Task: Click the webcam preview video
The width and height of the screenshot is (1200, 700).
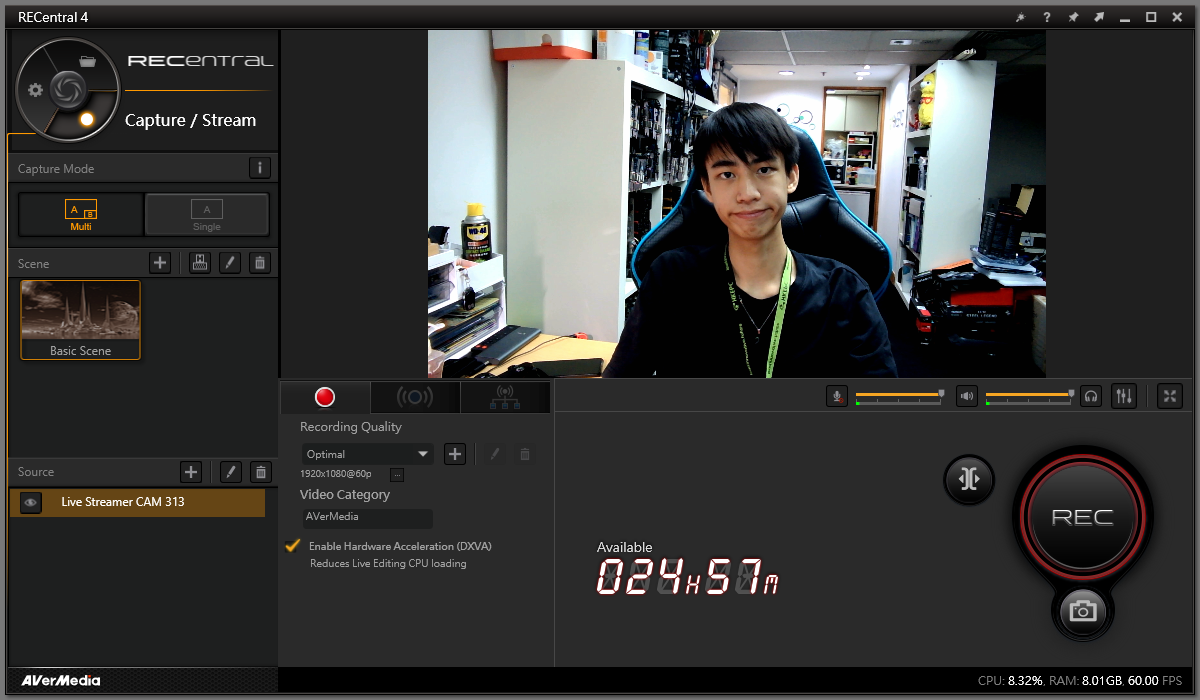Action: (736, 204)
